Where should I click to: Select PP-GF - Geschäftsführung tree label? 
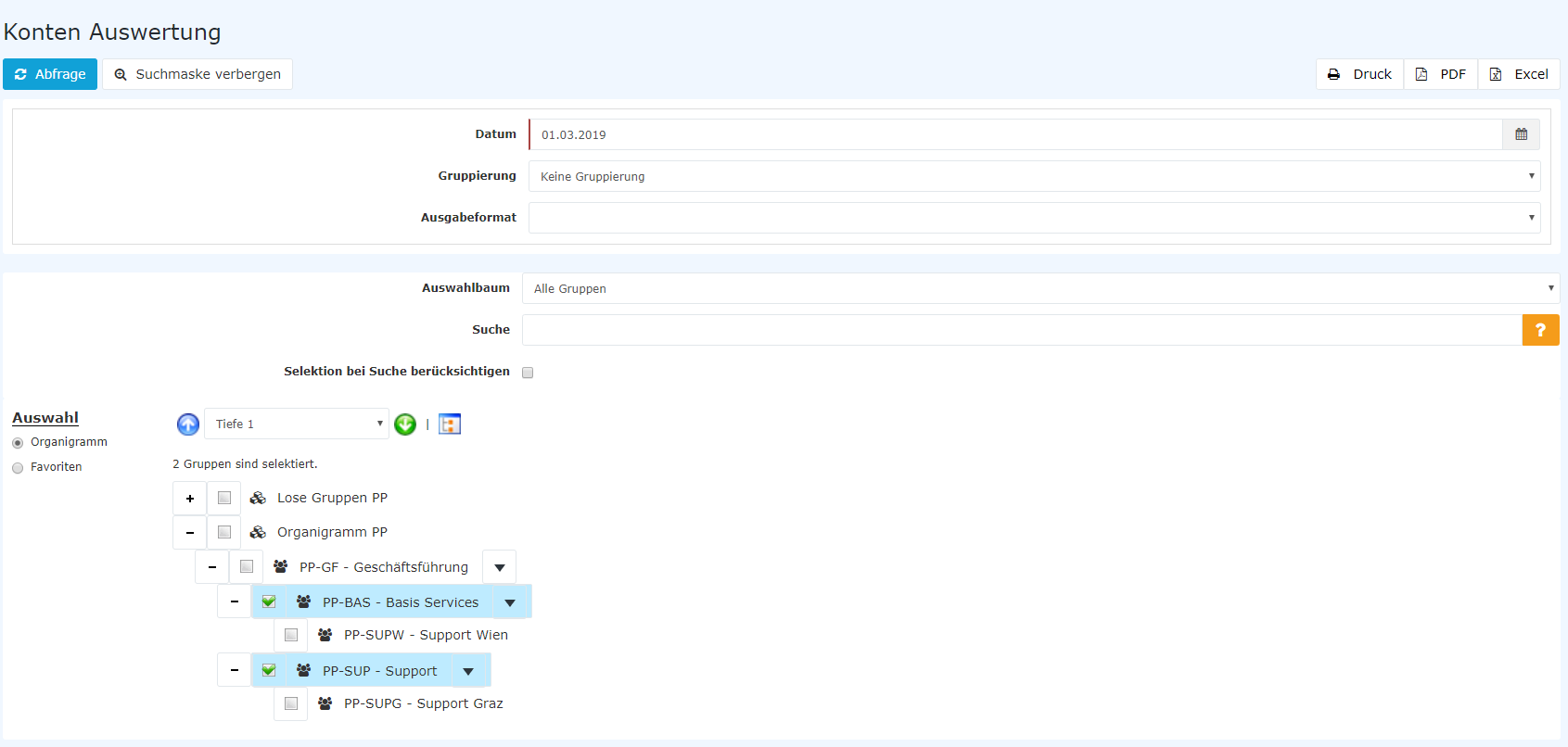pos(384,567)
